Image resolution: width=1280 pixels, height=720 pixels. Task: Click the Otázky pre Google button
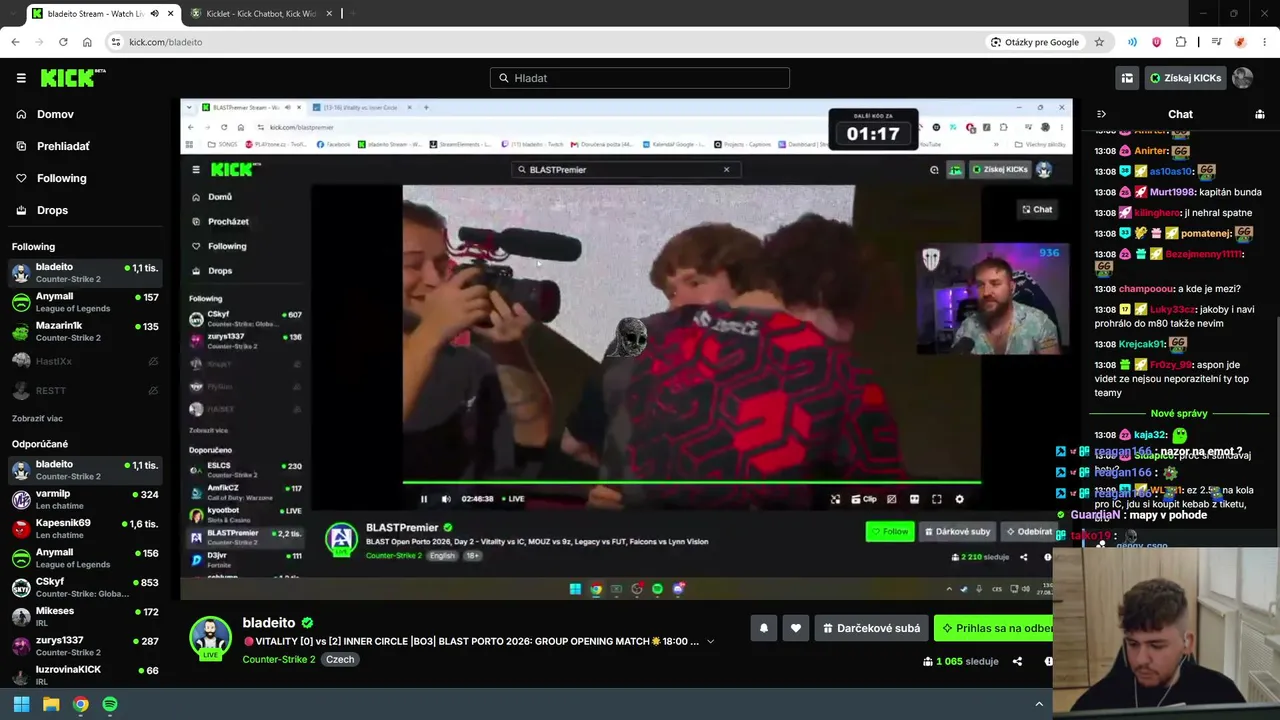tap(1035, 42)
